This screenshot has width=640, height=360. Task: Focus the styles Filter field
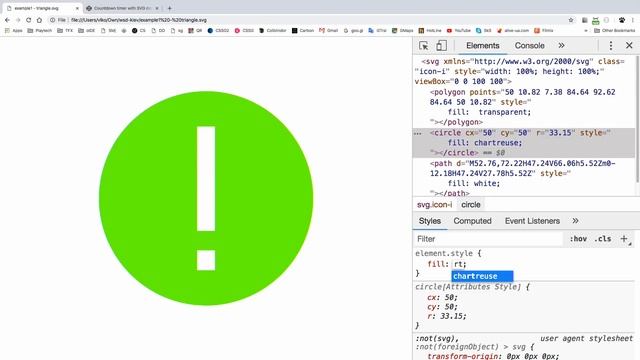(x=489, y=239)
